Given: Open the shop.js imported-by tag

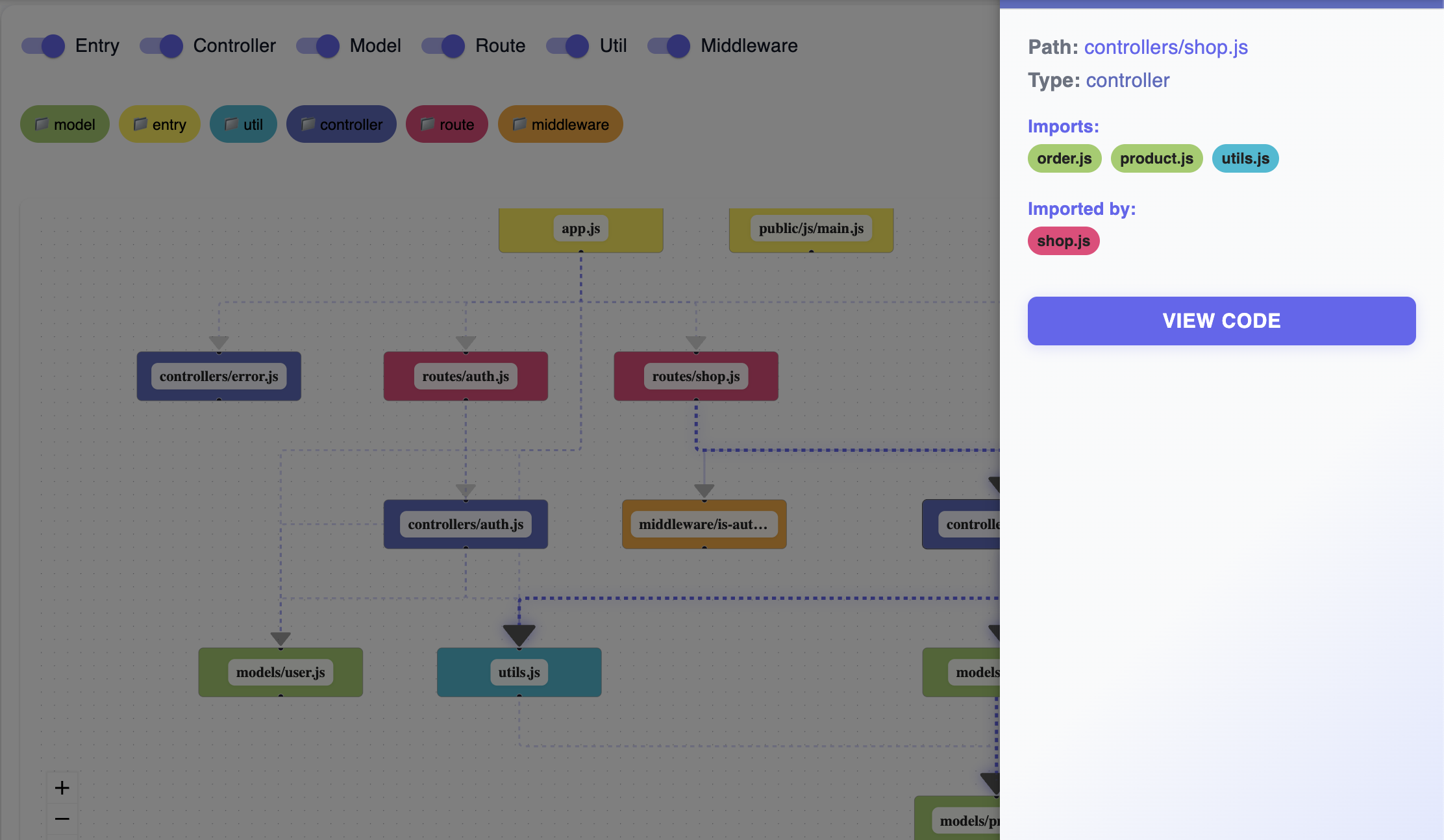Looking at the screenshot, I should (1063, 241).
